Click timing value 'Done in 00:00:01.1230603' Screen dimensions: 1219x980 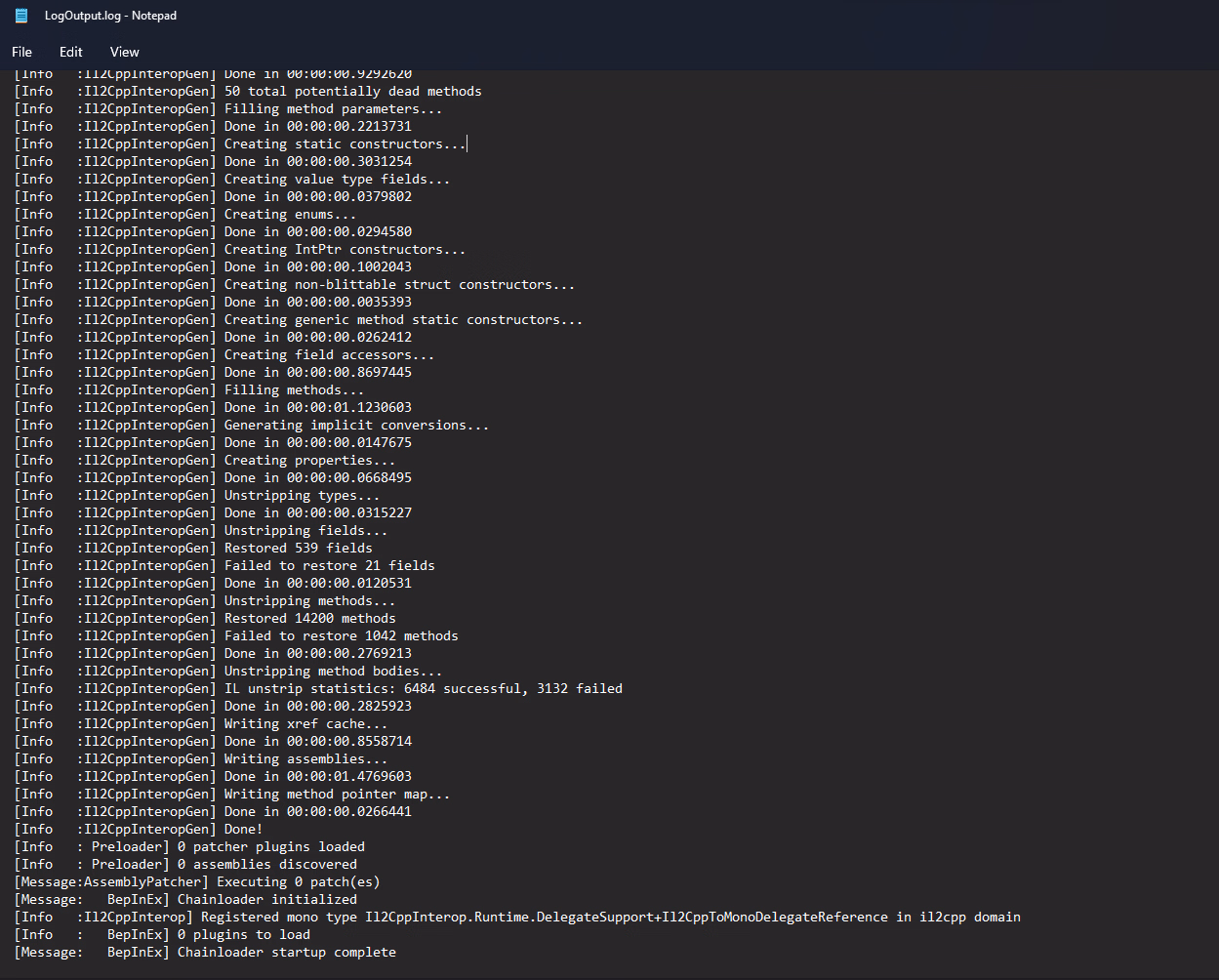(318, 407)
